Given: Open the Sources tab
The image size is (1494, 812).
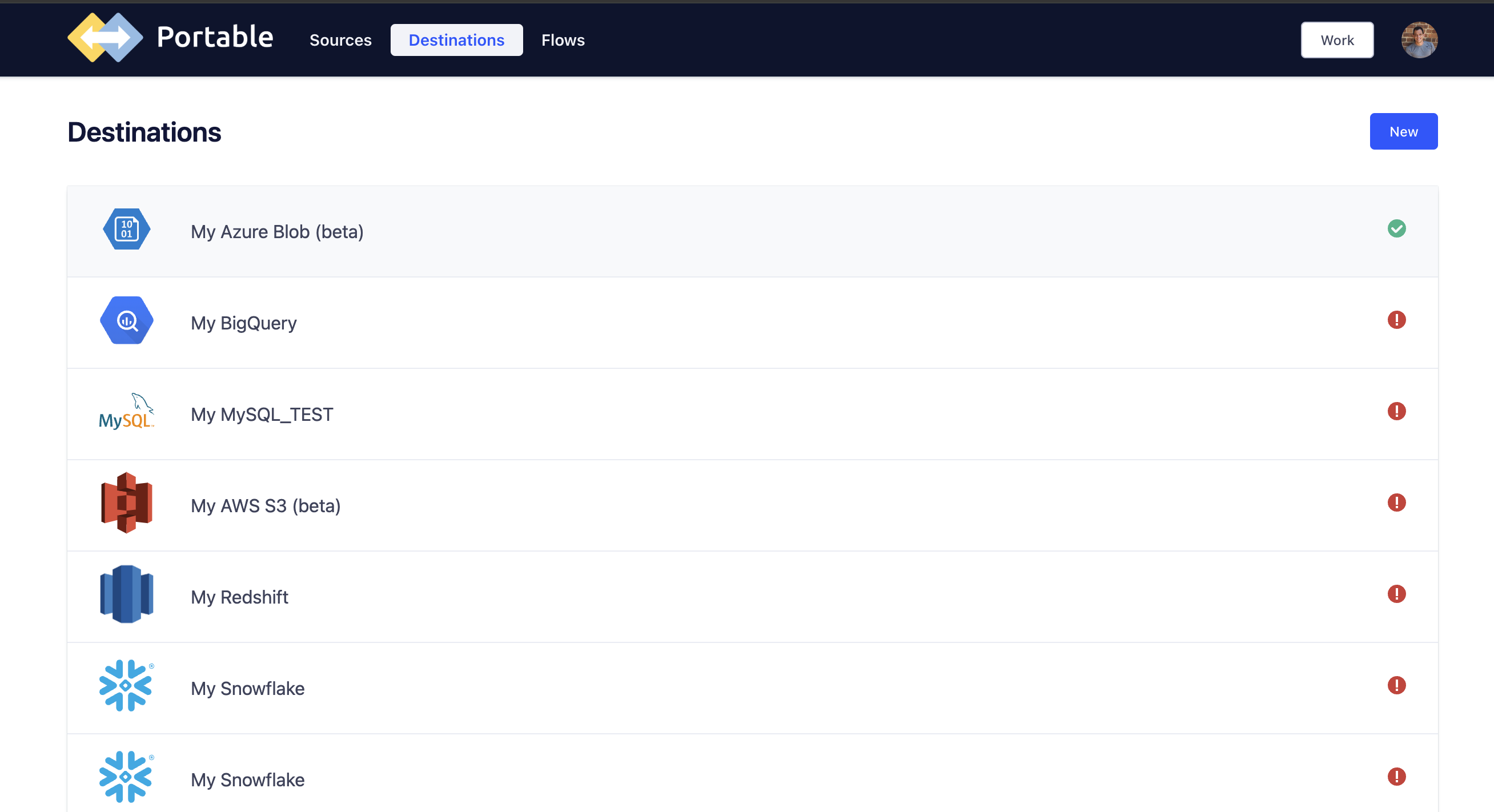Looking at the screenshot, I should tap(340, 40).
